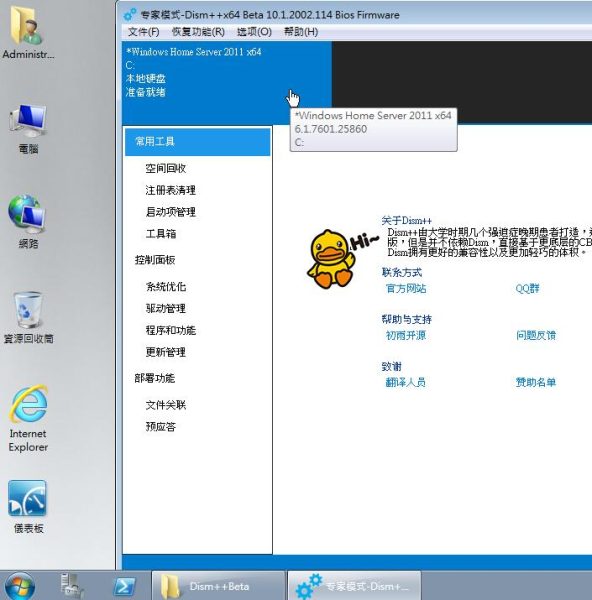The width and height of the screenshot is (592, 600).
Task: Click the 本地硬盘 text in image tile
Action: (x=146, y=79)
